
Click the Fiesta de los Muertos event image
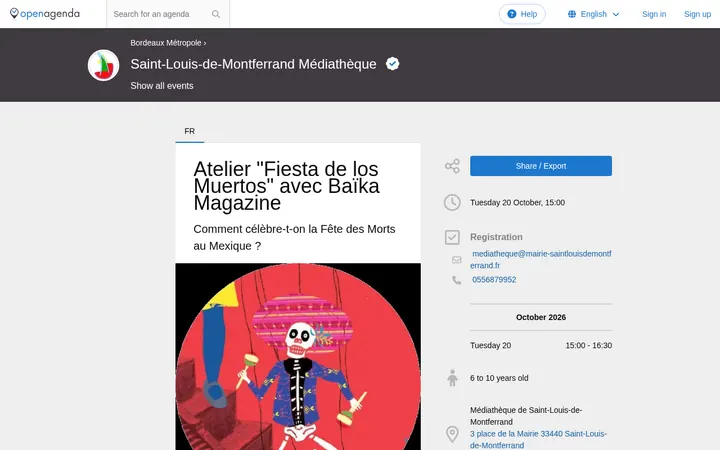click(x=298, y=356)
